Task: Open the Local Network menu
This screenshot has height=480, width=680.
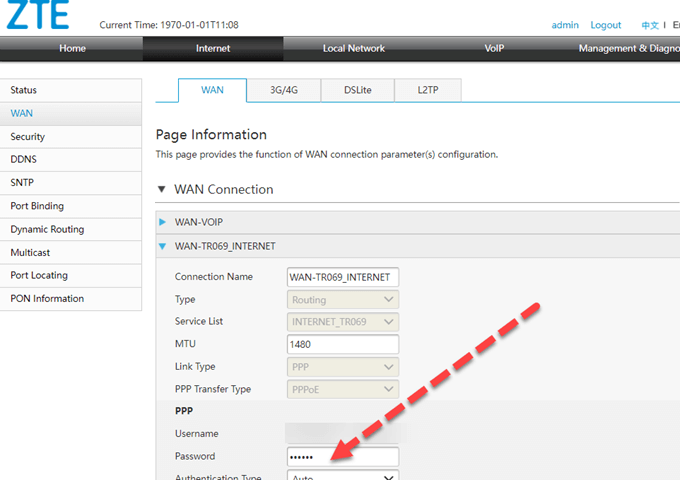Action: 352,48
